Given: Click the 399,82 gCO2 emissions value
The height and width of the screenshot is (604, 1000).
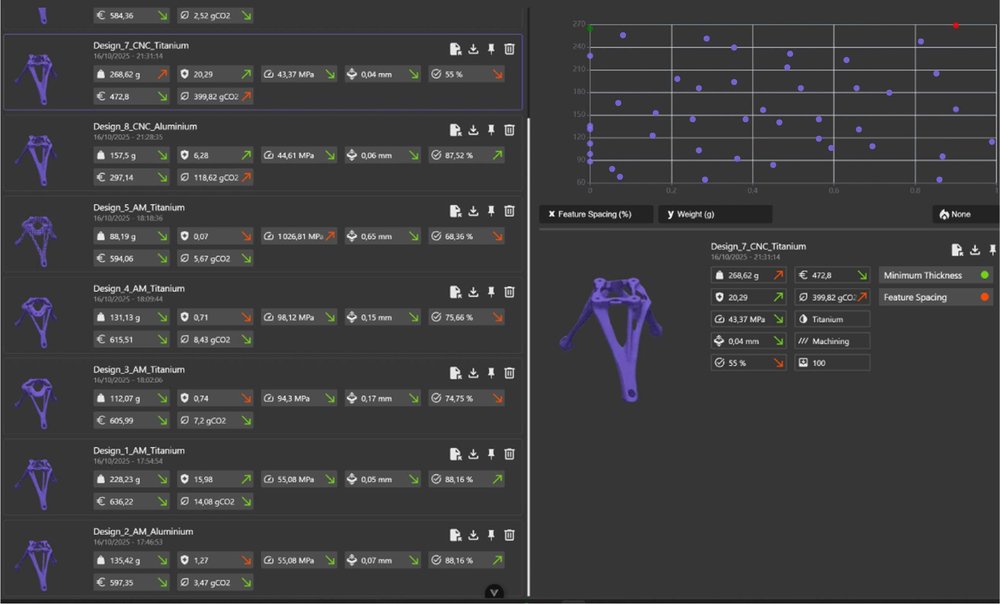Looking at the screenshot, I should (x=834, y=296).
